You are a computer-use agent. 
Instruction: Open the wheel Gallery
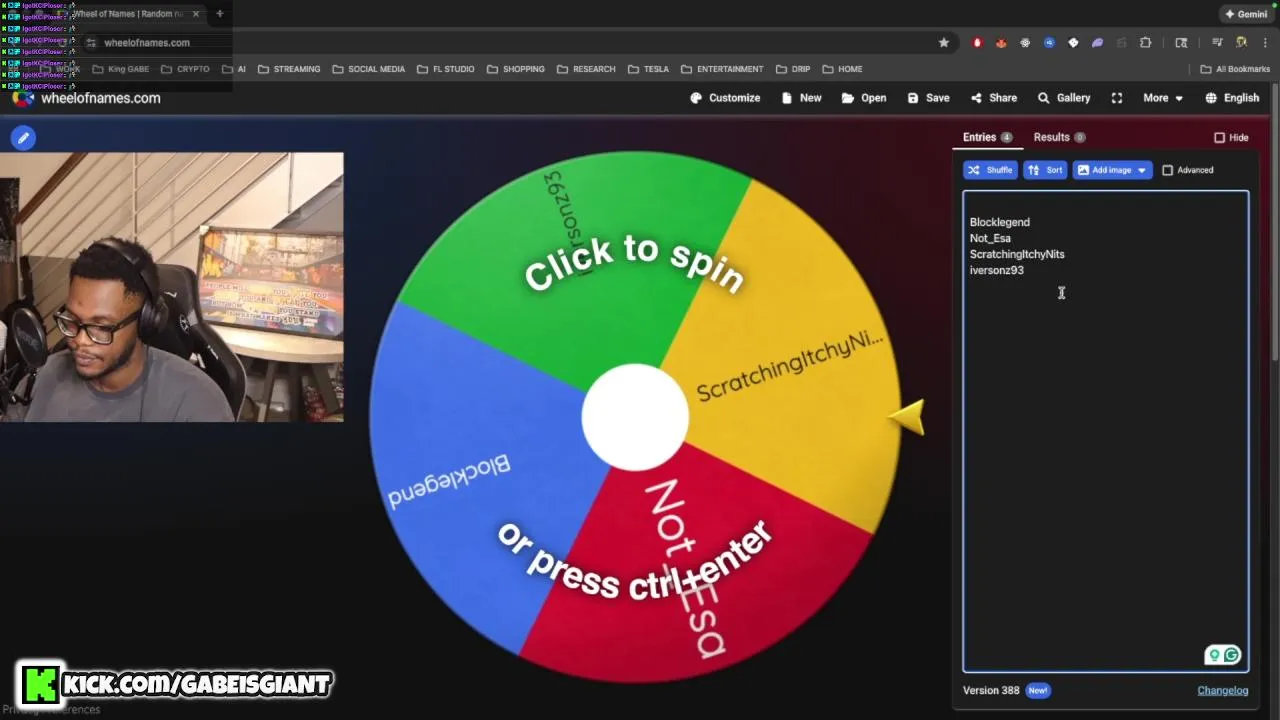tap(1063, 98)
